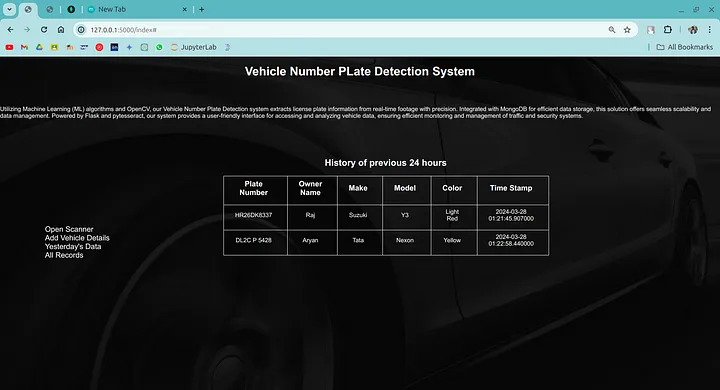Open the All Bookmarks folder
The image size is (720, 390).
(685, 47)
